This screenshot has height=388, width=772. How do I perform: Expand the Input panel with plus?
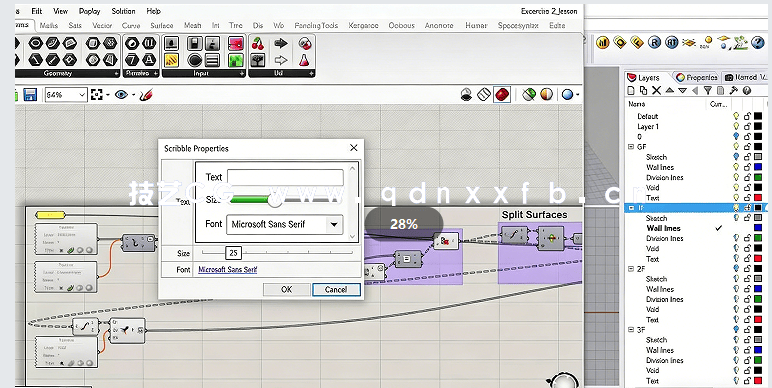point(242,73)
